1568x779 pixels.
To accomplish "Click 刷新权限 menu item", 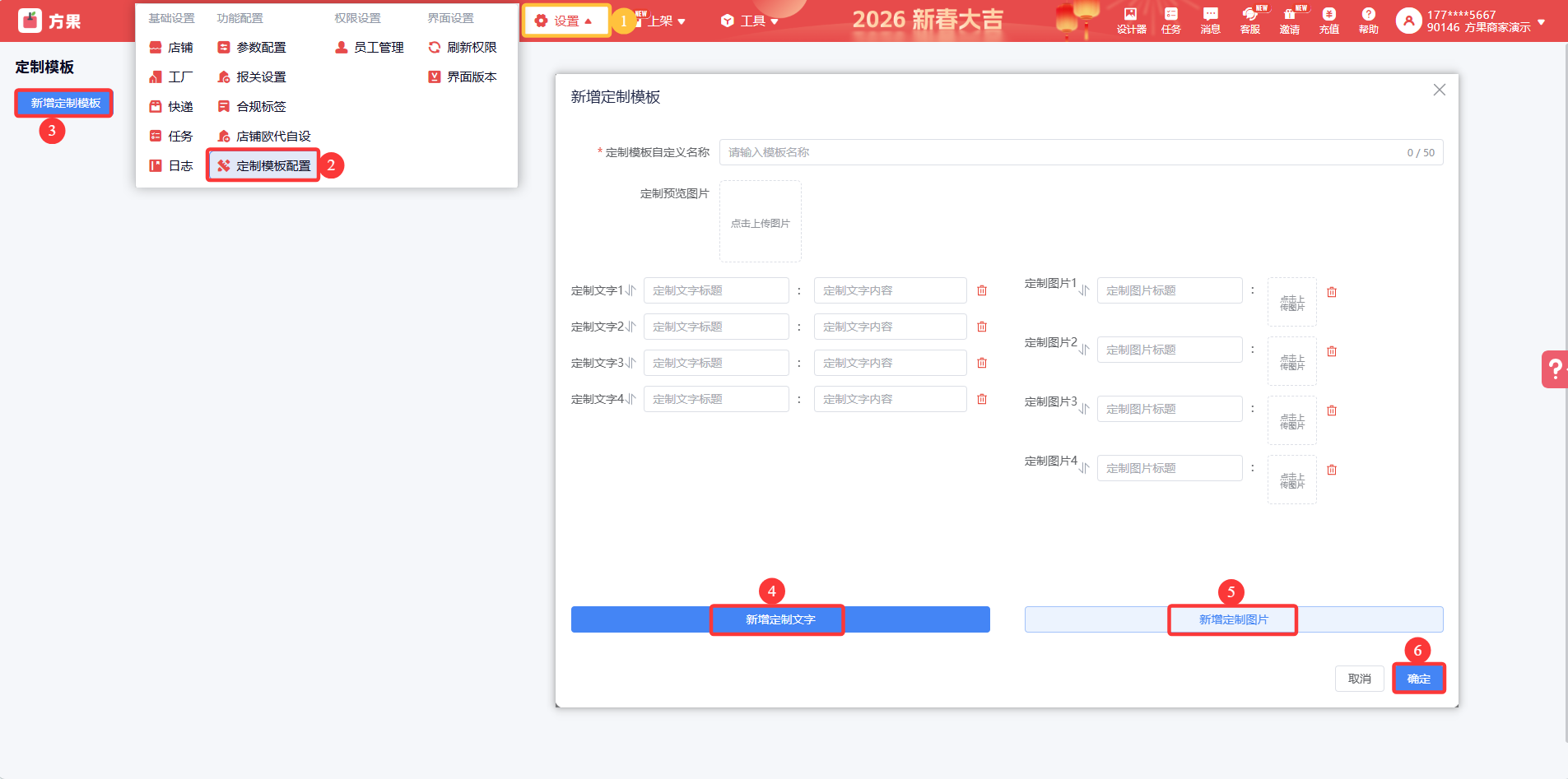I will 463,48.
